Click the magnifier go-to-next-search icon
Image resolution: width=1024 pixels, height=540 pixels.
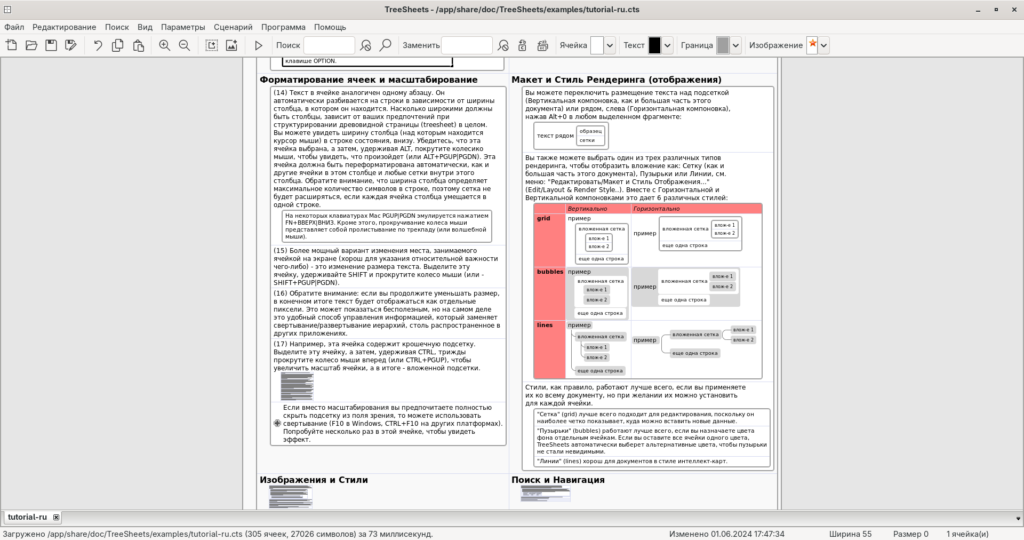(385, 45)
